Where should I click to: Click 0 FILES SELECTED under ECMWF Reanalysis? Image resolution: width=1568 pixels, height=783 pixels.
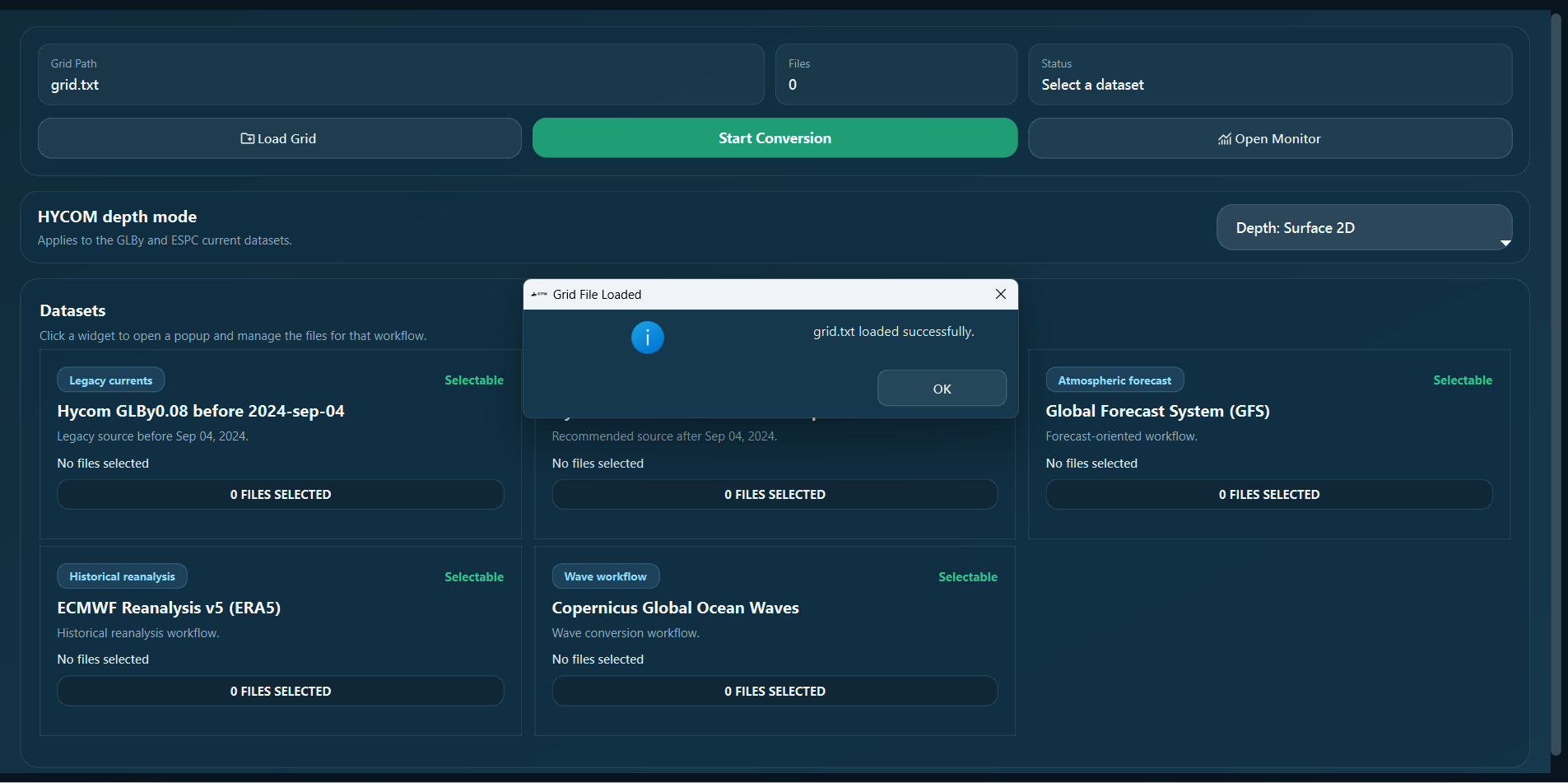(281, 691)
